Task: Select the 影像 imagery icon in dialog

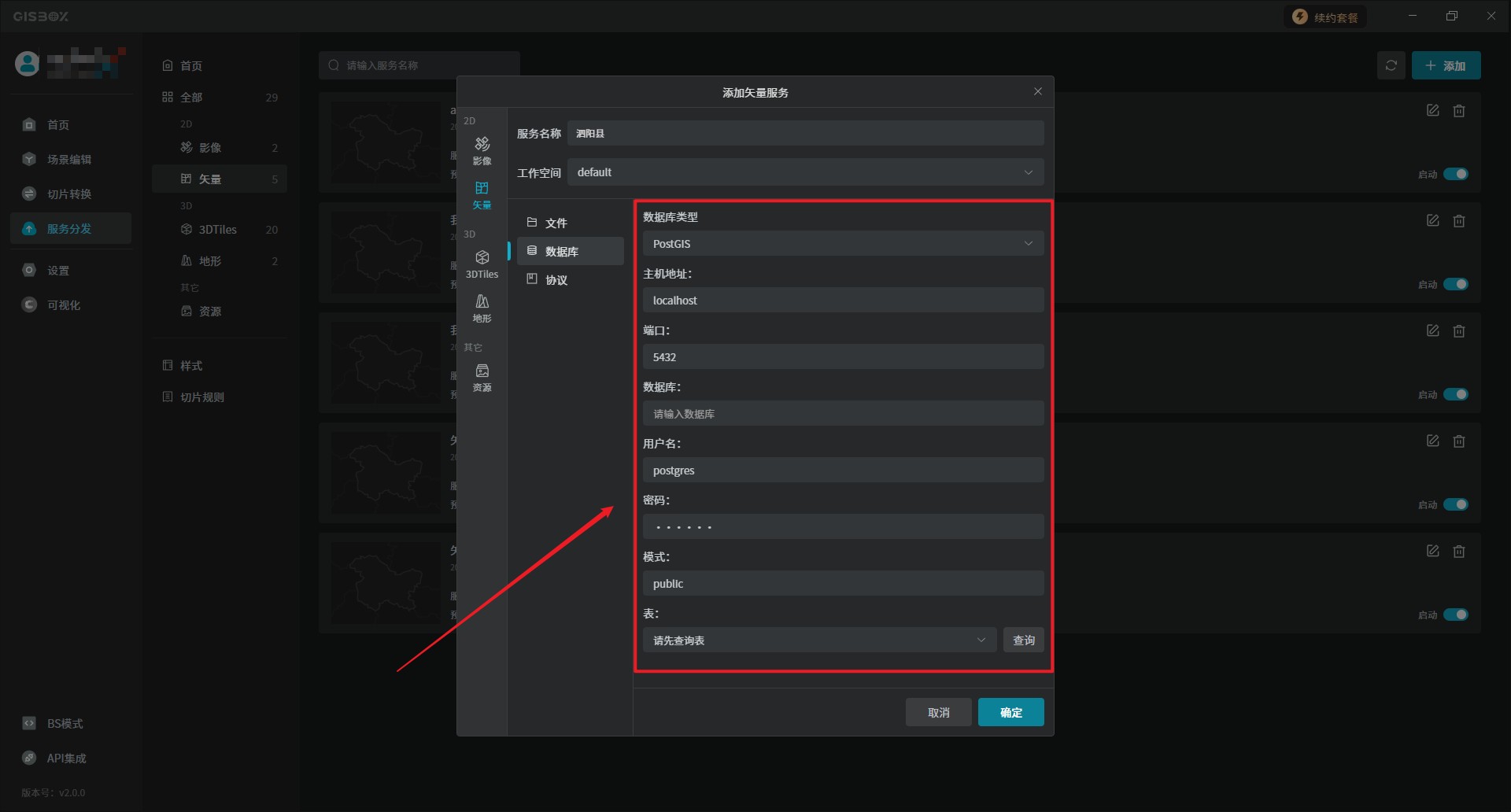Action: (482, 149)
